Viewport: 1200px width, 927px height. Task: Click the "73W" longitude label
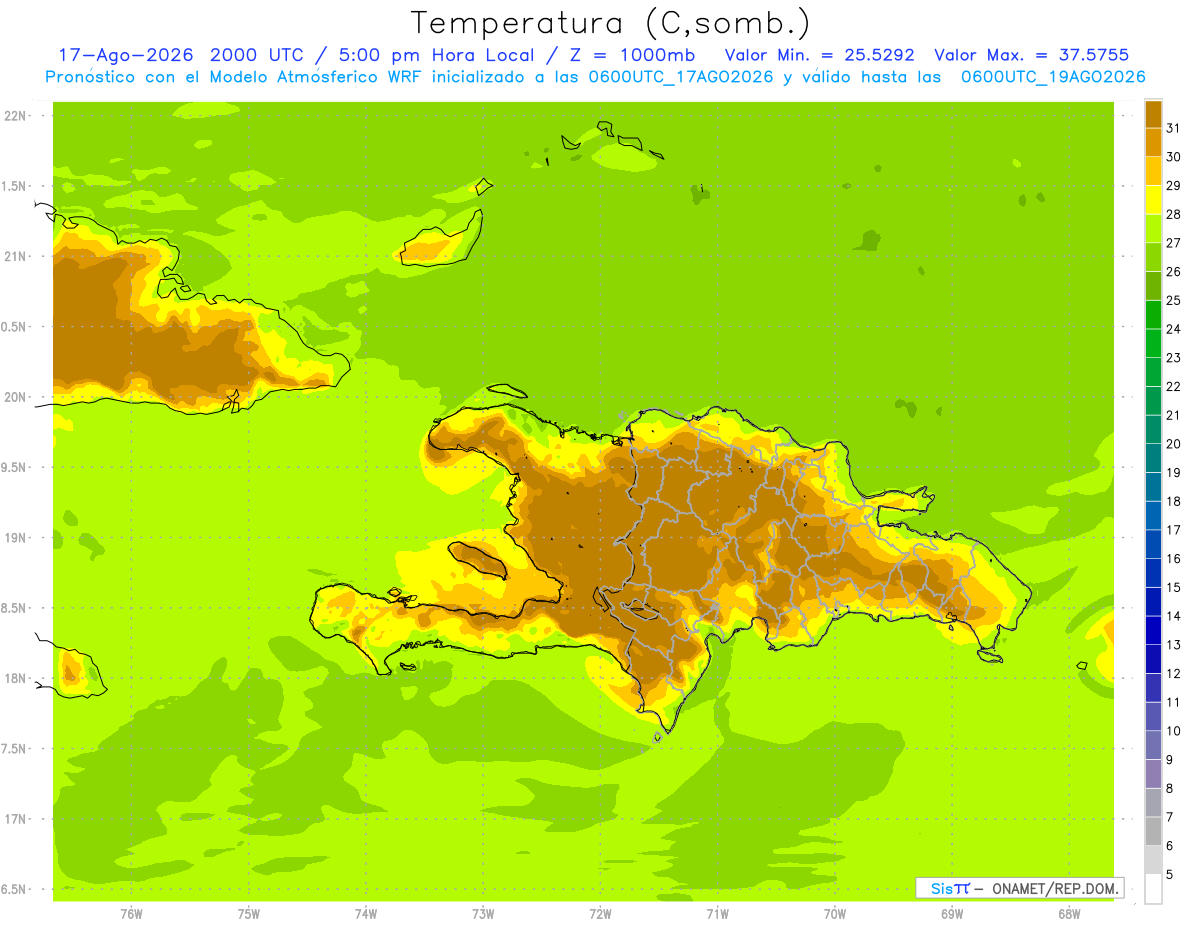coord(483,914)
